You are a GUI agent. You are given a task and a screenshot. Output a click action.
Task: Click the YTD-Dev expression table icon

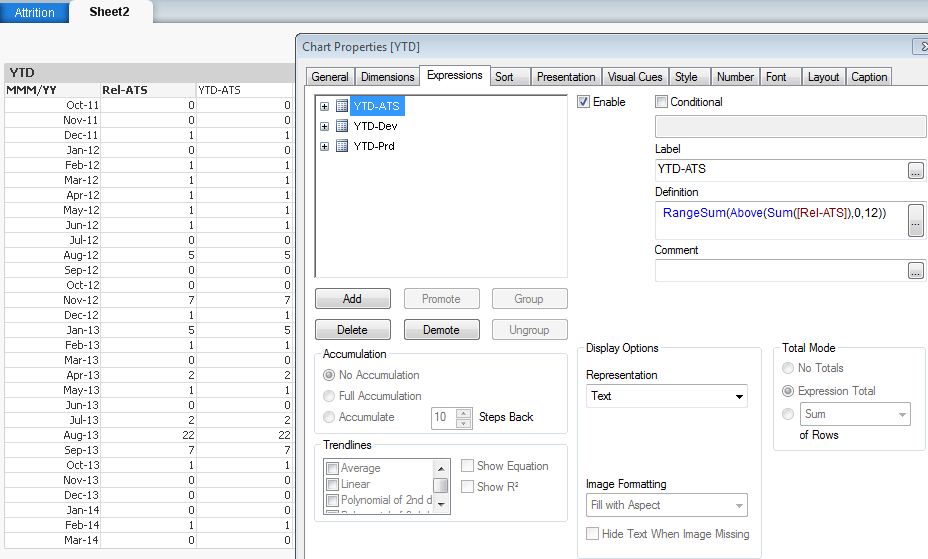click(x=341, y=126)
